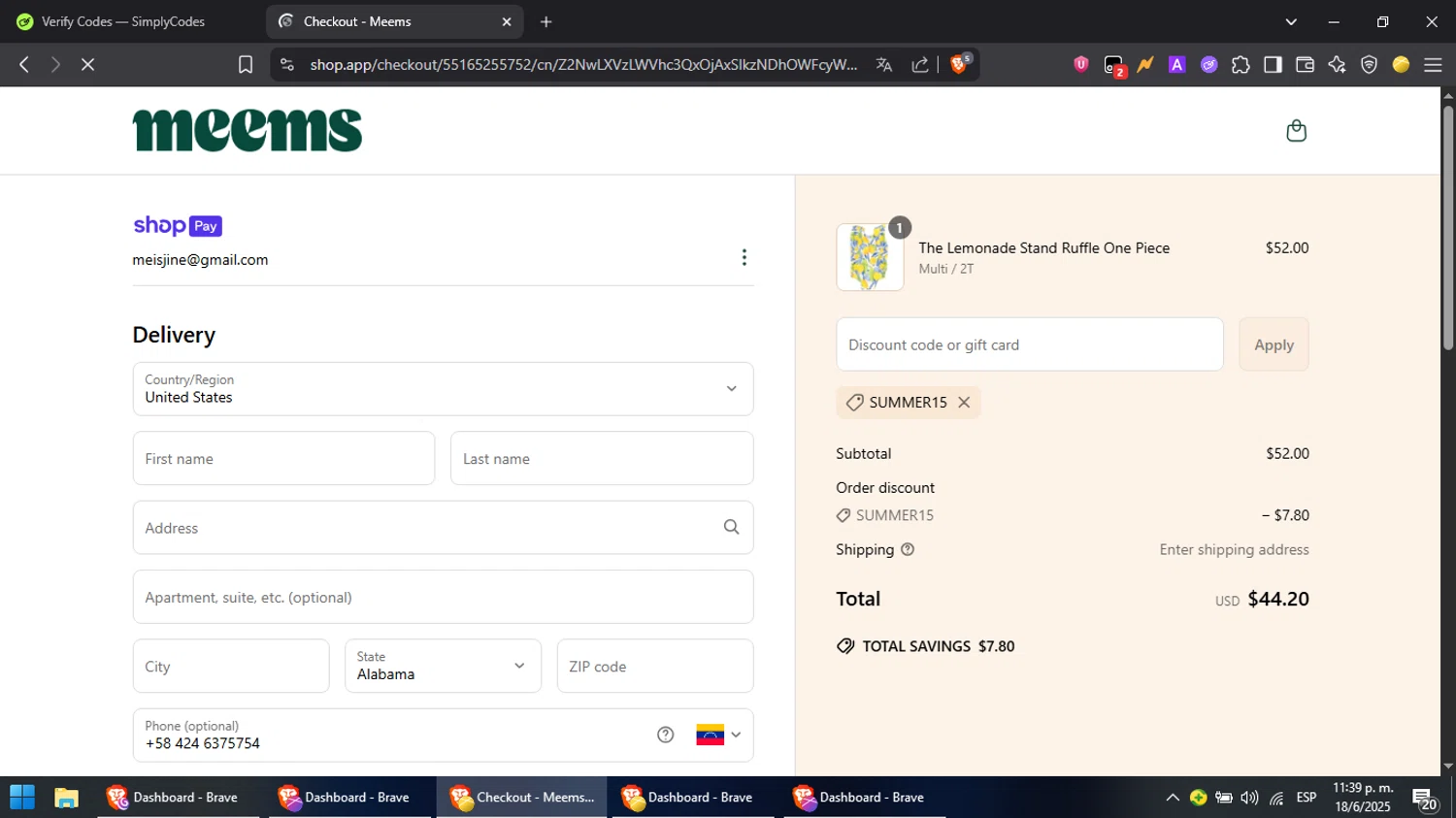Expand the State dropdown showing Alabama
The image size is (1456, 818).
click(x=443, y=666)
